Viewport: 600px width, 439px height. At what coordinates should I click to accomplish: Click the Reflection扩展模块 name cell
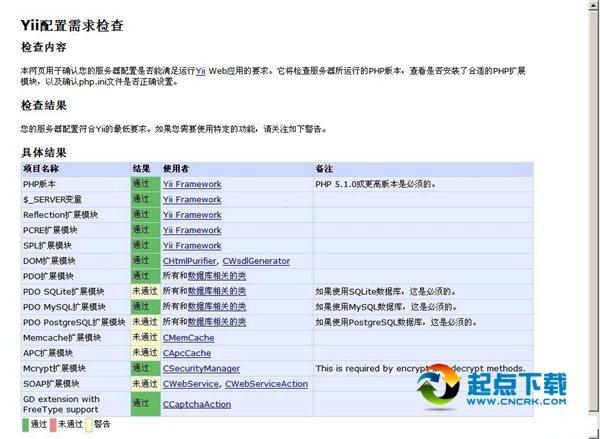pos(76,215)
